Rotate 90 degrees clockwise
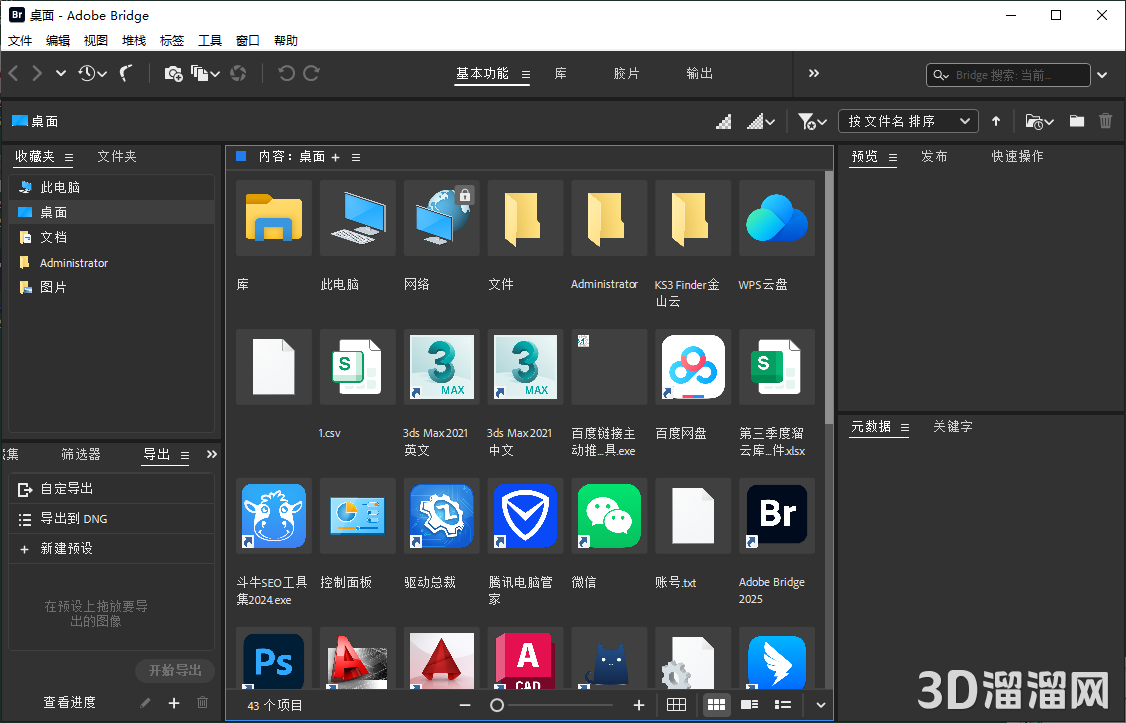This screenshot has width=1126, height=723. [x=311, y=73]
